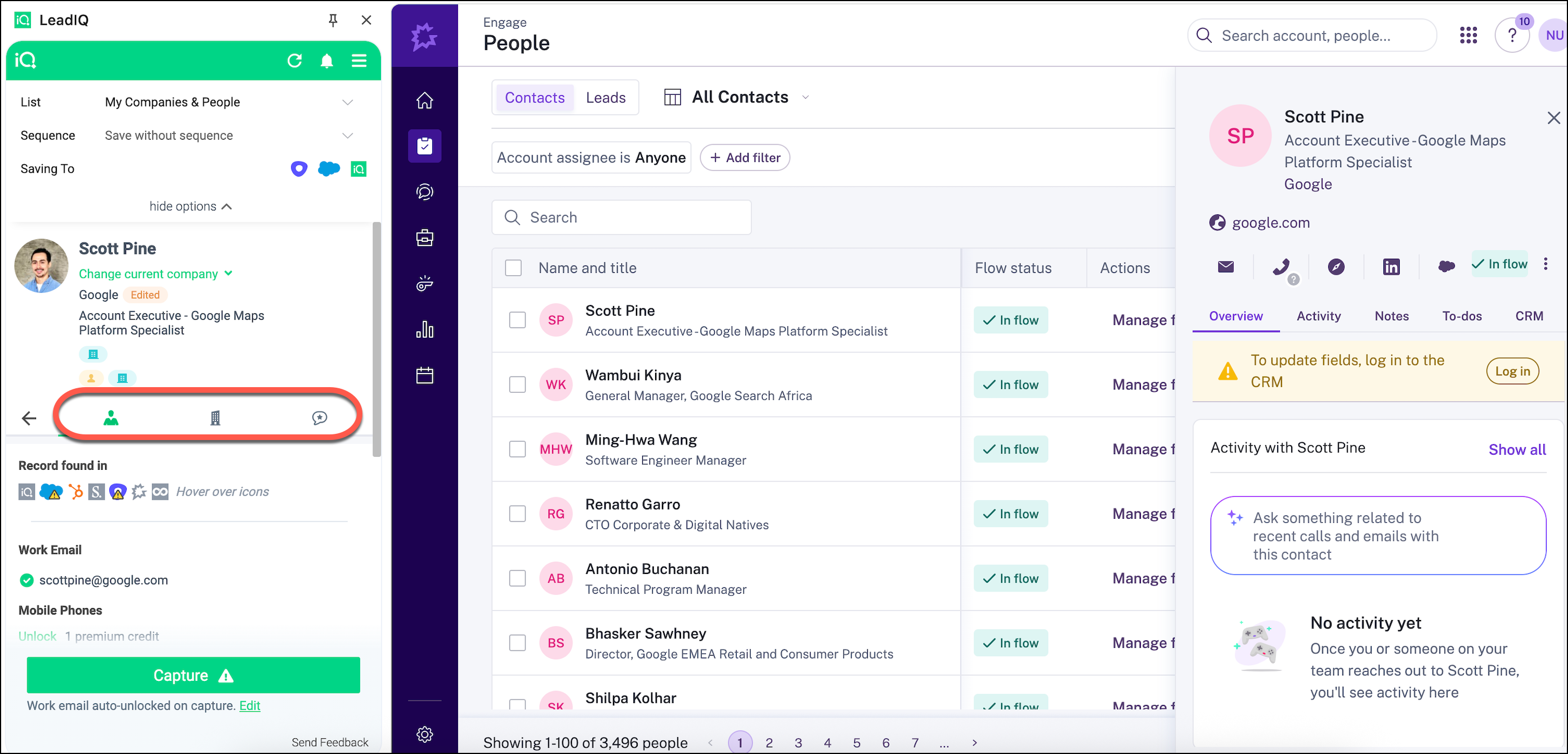Switch to the person details tab icon
The image size is (1568, 754).
point(111,418)
